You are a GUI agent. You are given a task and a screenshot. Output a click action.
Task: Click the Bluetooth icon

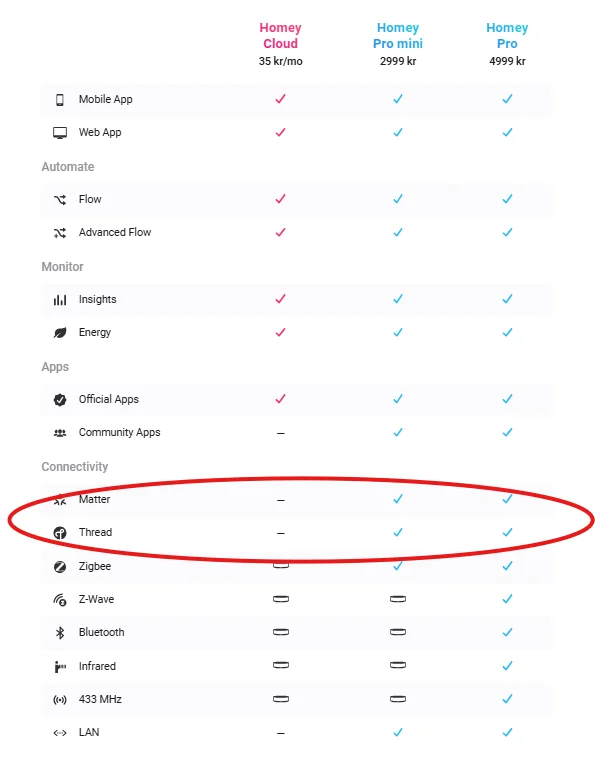(x=60, y=632)
